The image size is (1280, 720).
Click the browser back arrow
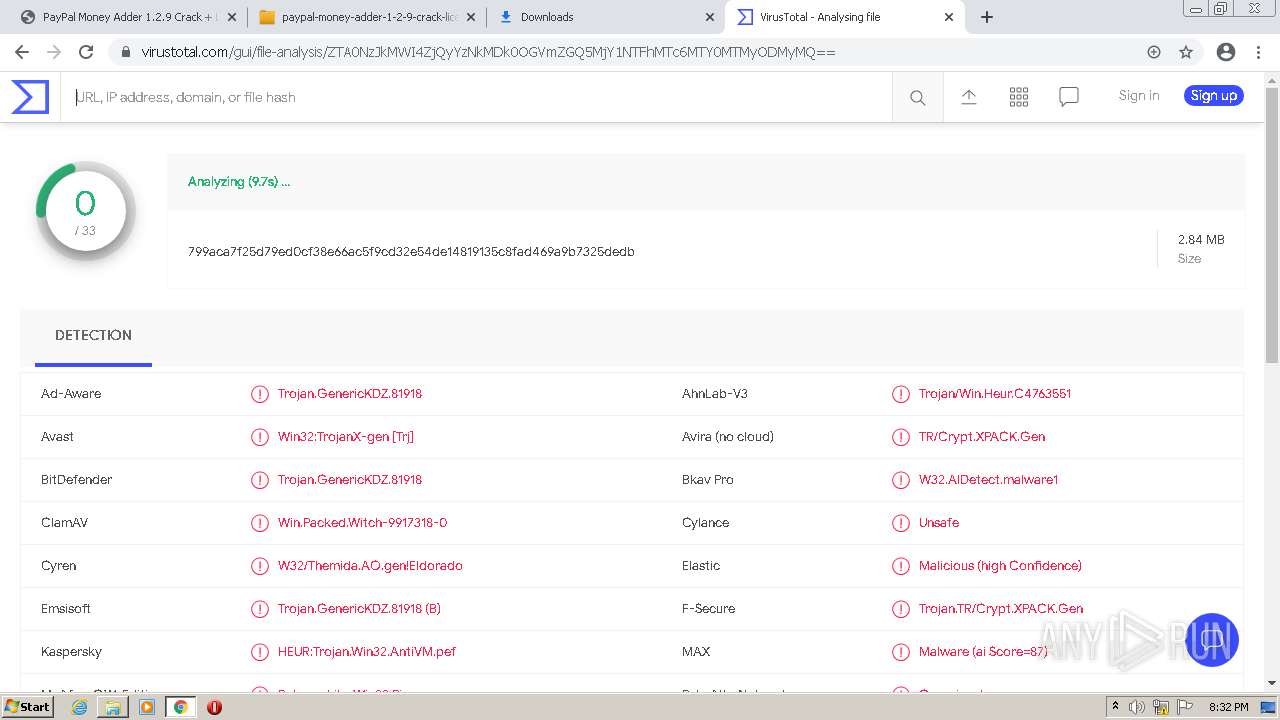point(22,52)
